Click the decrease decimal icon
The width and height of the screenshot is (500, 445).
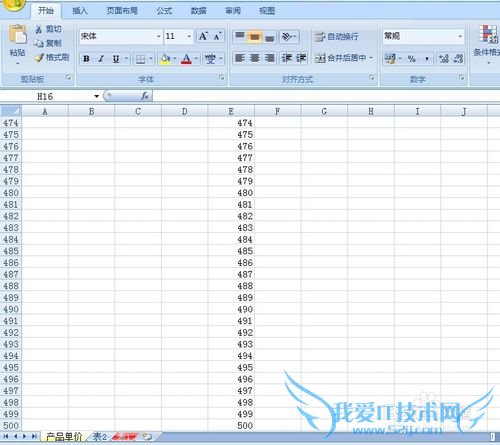click(x=458, y=59)
